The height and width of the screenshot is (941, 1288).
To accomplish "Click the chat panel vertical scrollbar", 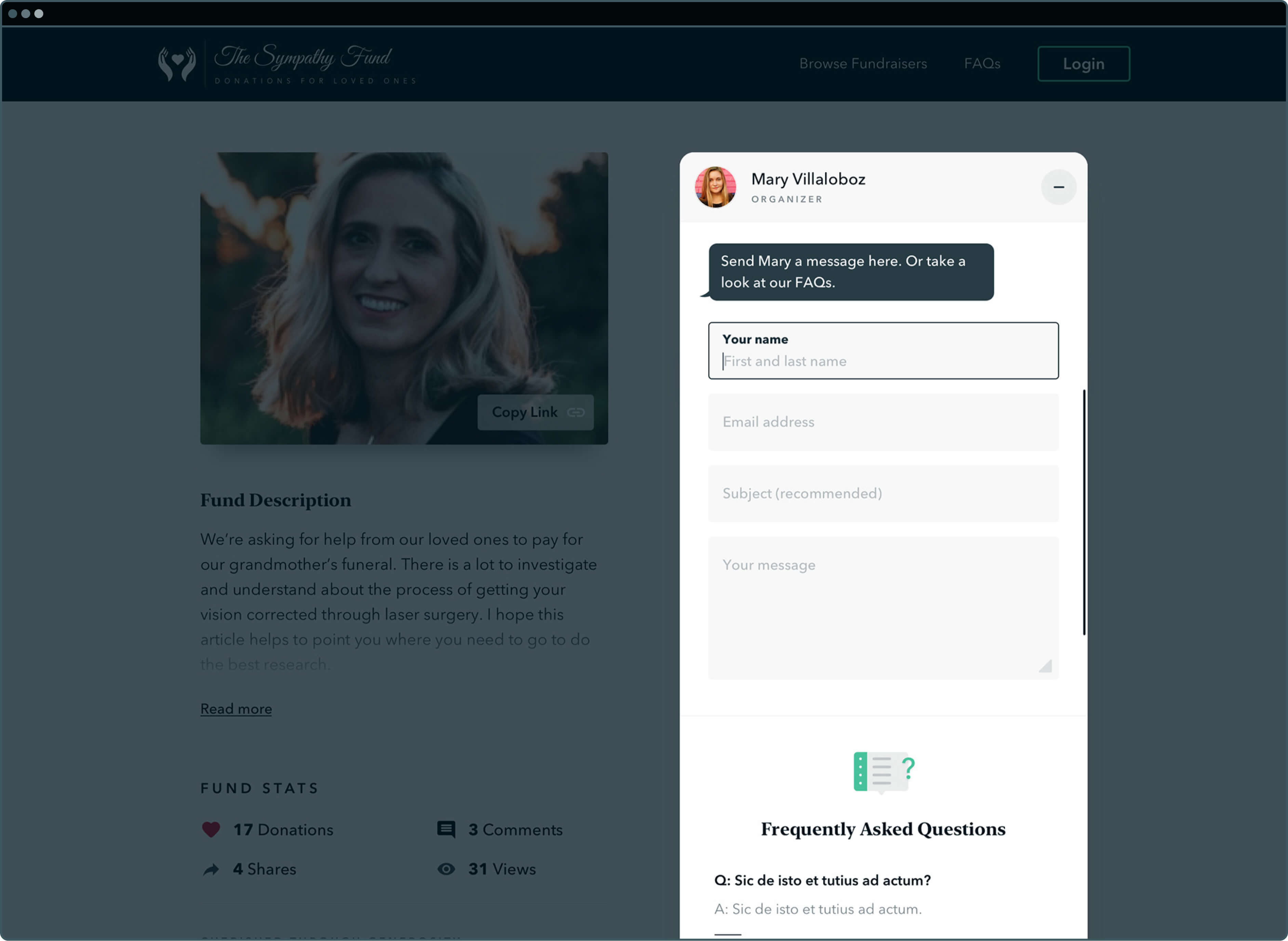I will click(x=1084, y=513).
